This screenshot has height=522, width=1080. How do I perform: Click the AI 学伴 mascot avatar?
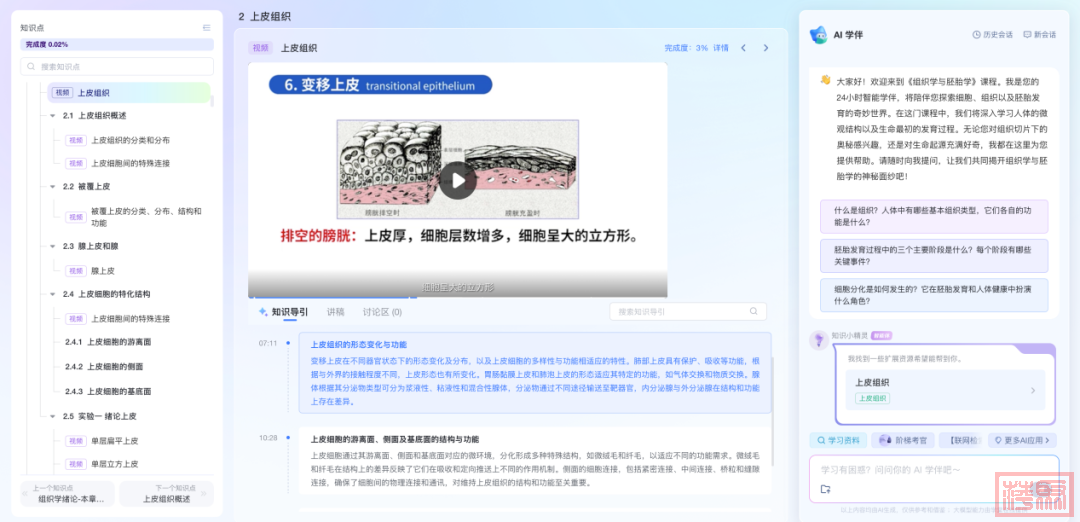click(818, 34)
